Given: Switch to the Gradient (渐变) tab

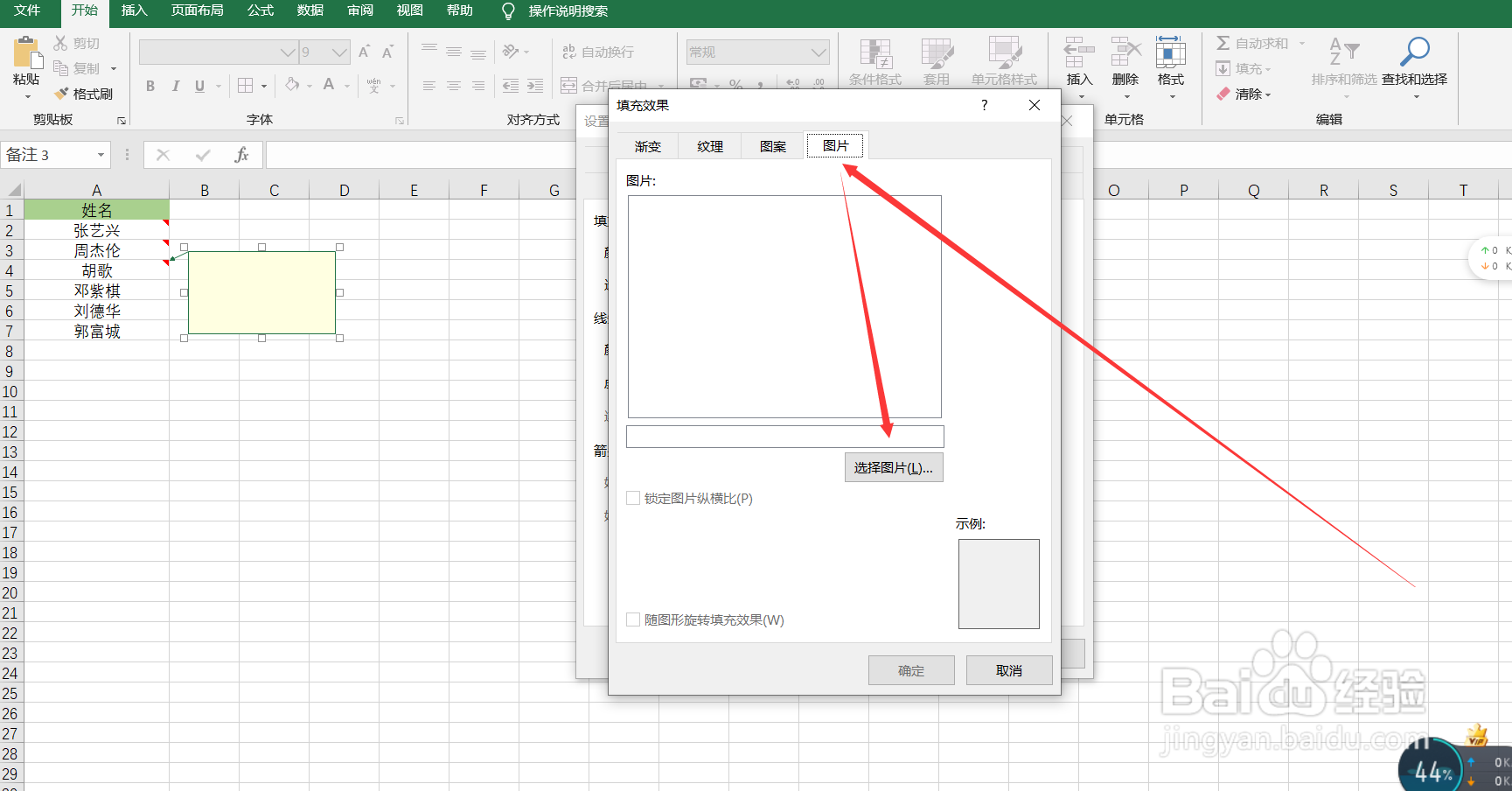Looking at the screenshot, I should tap(648, 146).
